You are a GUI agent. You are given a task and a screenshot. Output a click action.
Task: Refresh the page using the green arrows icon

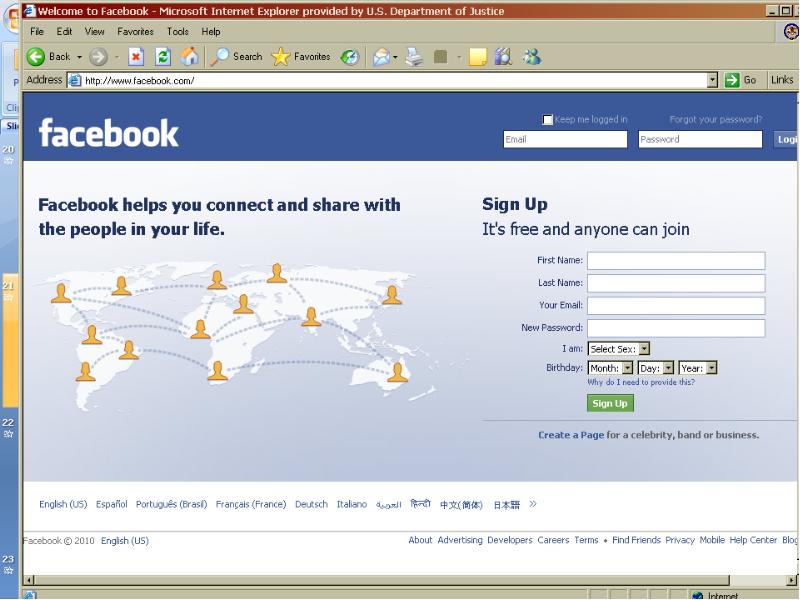pos(163,57)
